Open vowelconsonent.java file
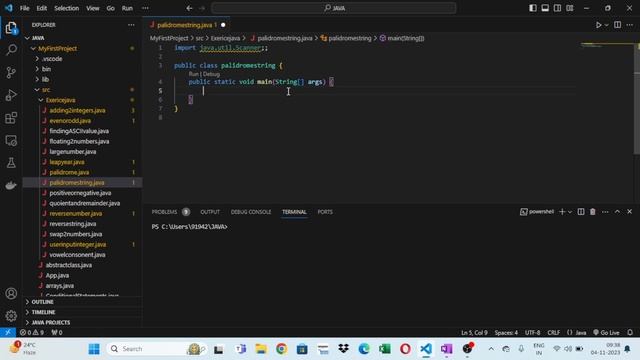This screenshot has height=360, width=640. 77,255
